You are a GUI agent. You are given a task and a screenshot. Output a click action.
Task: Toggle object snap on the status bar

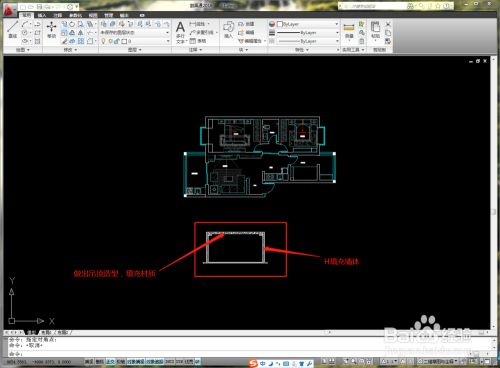tap(135, 361)
